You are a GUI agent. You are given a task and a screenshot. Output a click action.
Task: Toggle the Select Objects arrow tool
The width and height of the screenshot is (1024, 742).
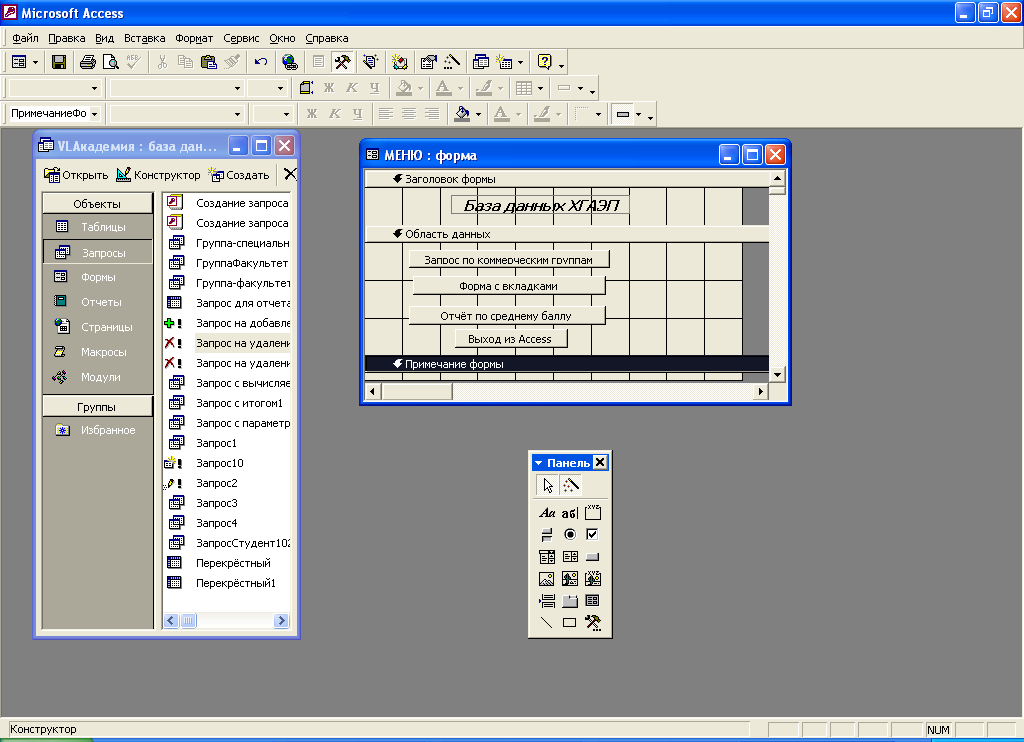547,485
